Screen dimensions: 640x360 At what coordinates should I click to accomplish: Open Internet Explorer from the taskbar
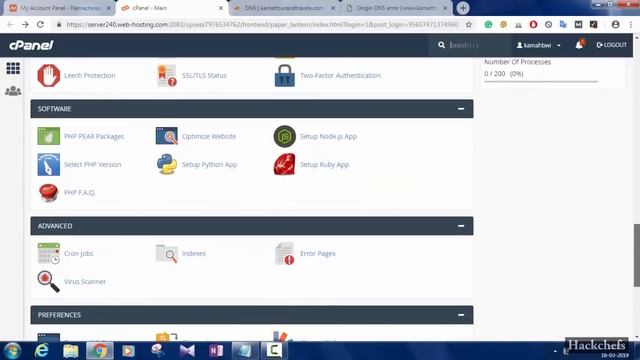[42, 351]
